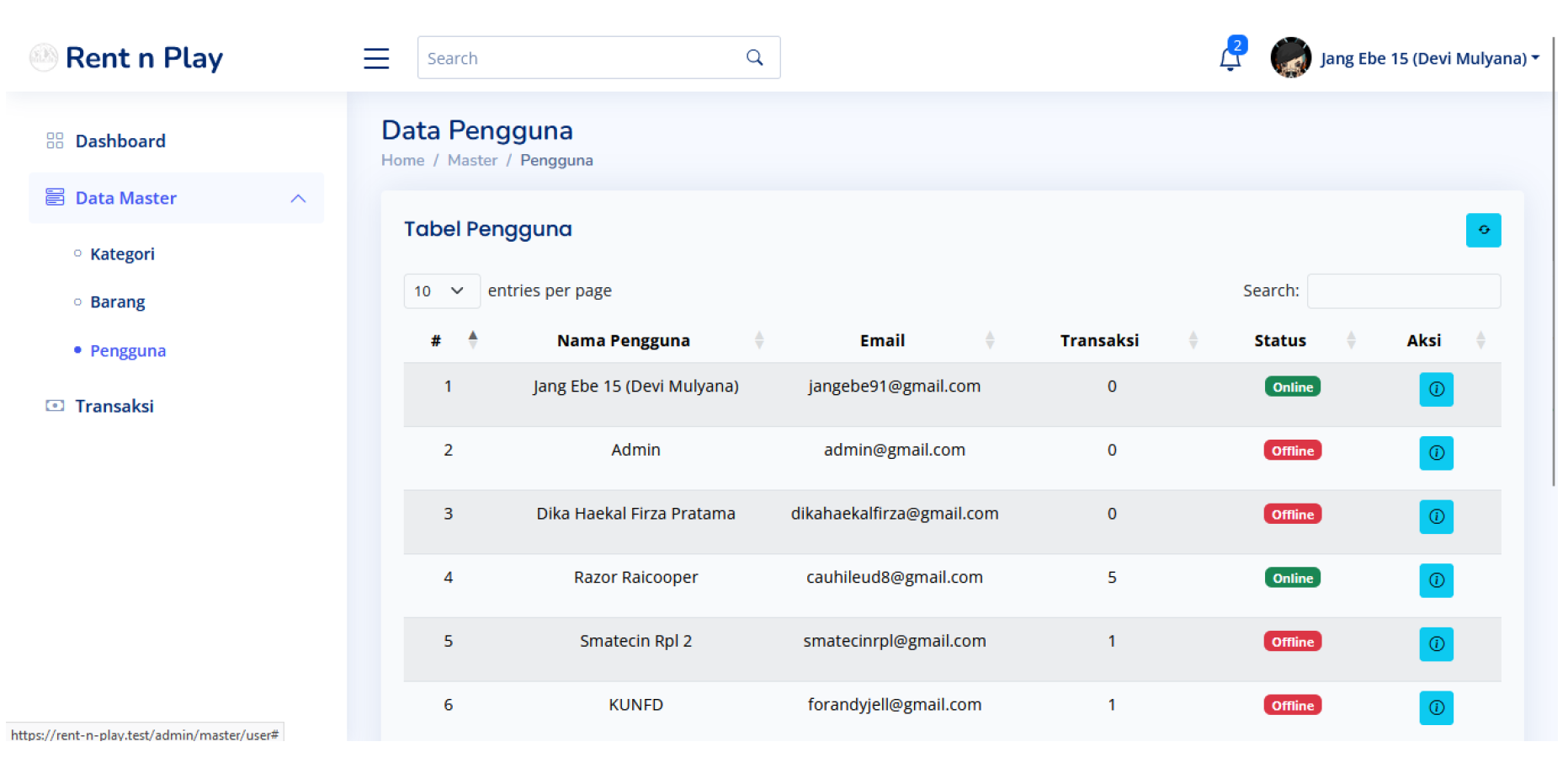The image size is (1568, 763).
Task: Click the Dashboard sidebar icon
Action: coord(55,140)
